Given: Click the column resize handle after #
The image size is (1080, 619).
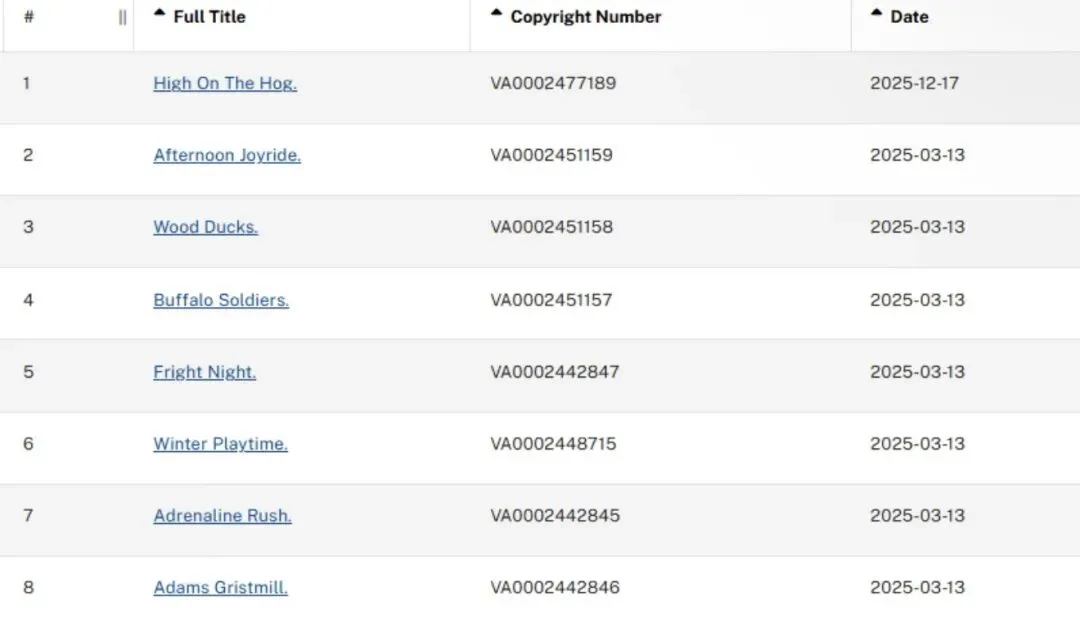Looking at the screenshot, I should click(x=122, y=17).
